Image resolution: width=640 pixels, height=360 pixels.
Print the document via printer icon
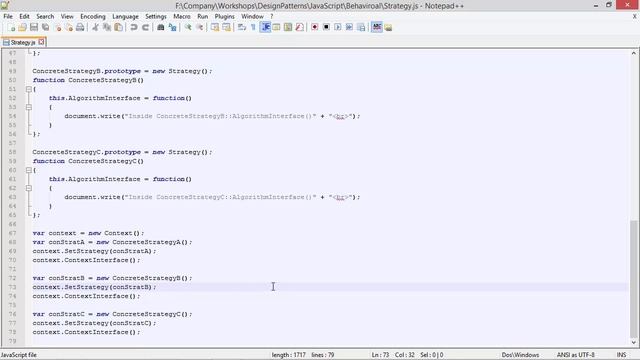pos(80,27)
